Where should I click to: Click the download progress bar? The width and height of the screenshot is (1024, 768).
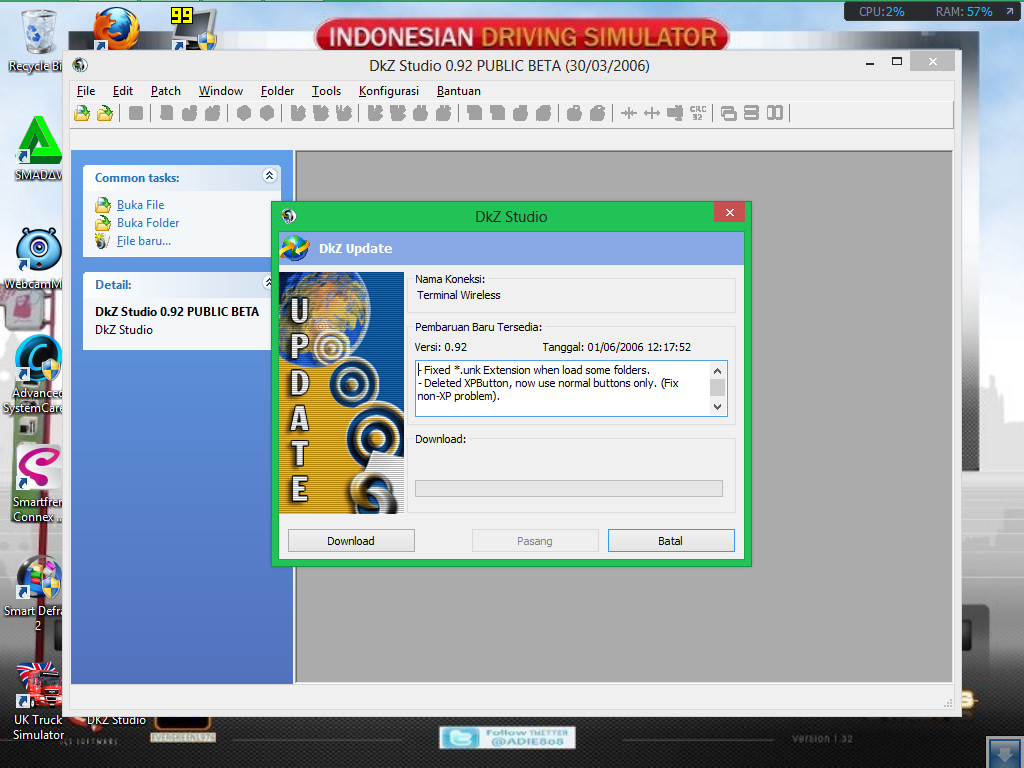[x=569, y=488]
